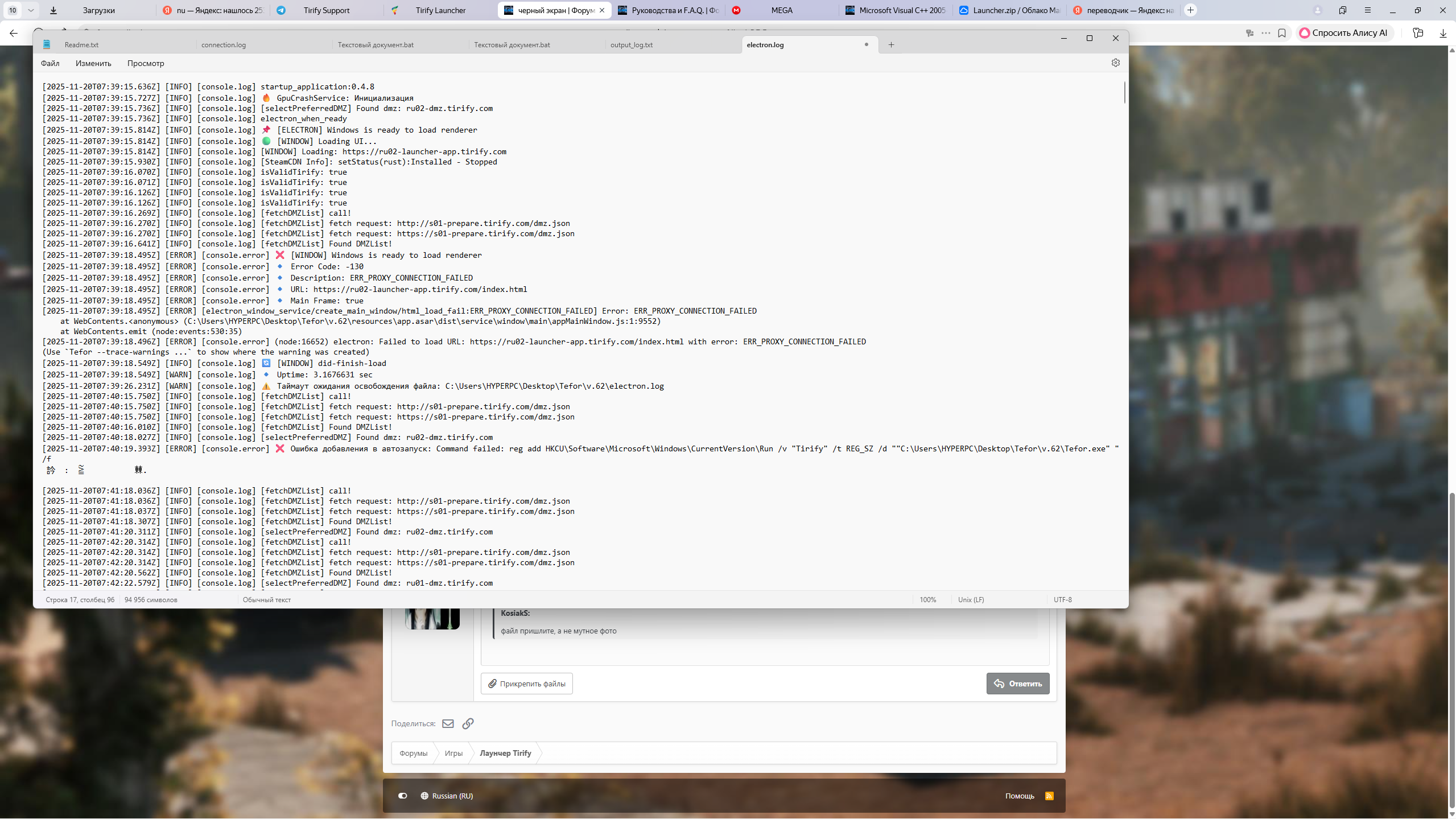Image resolution: width=1456 pixels, height=819 pixels.
Task: Toggle the forum dark theme switch
Action: pos(402,796)
